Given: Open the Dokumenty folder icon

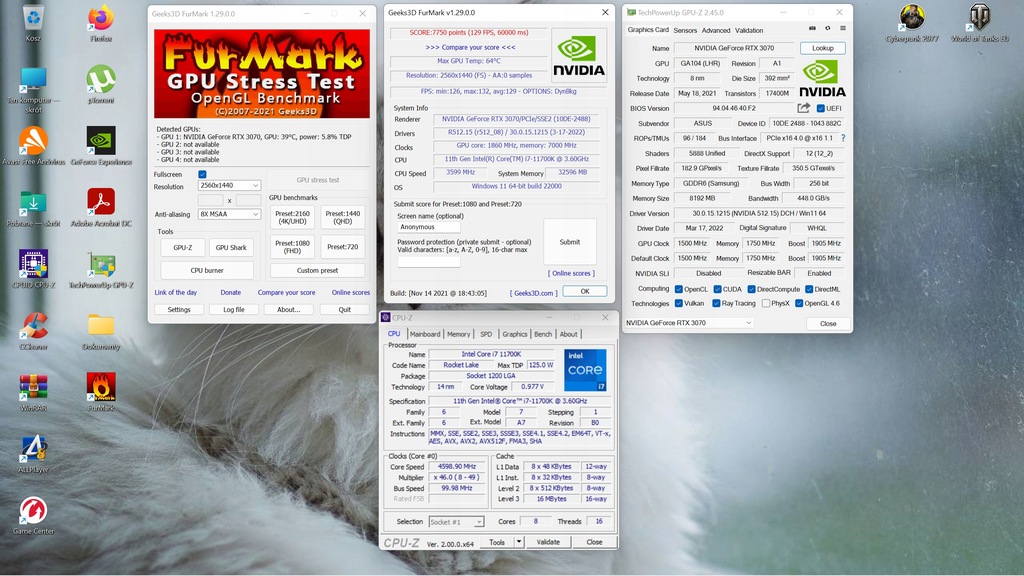Looking at the screenshot, I should click(101, 325).
